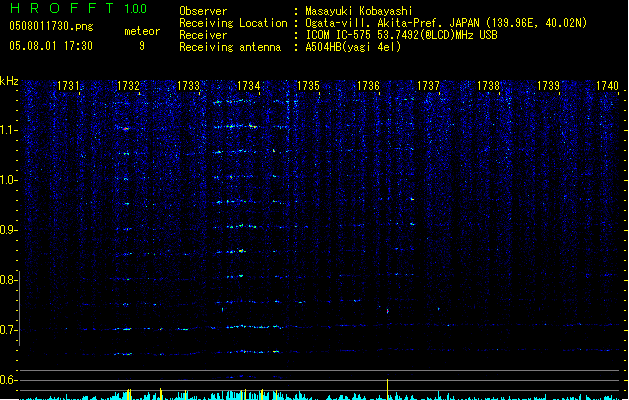Click receiver value ICOM IC-575 53.7492 MHz USB

pos(402,35)
